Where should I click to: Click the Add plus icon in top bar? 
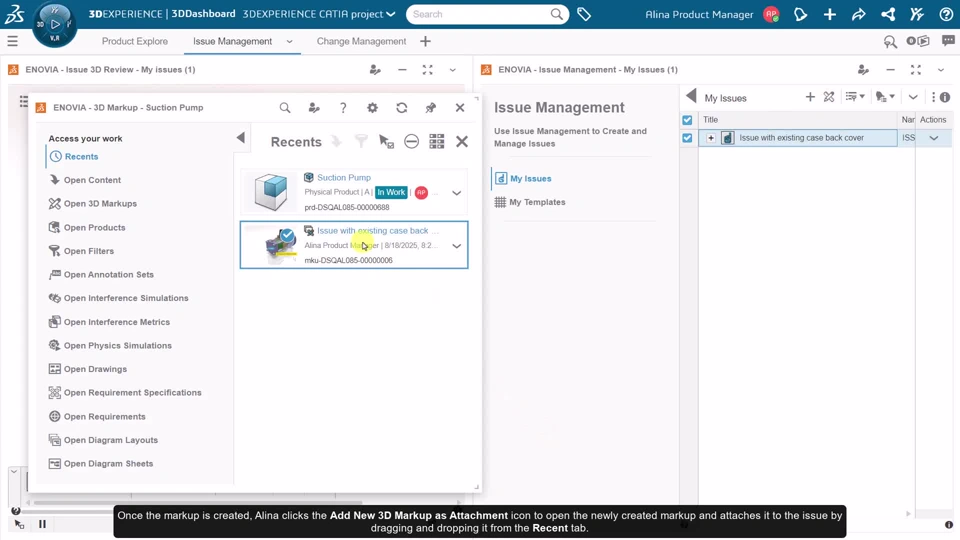tap(830, 14)
